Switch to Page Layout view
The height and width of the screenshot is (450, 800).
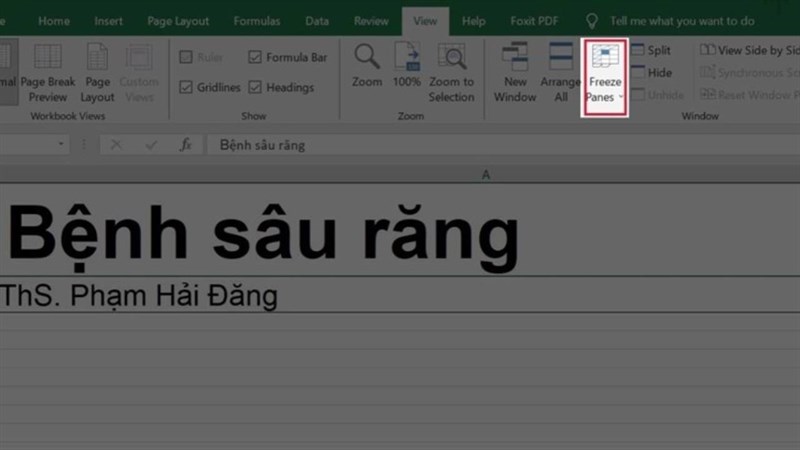click(x=97, y=72)
